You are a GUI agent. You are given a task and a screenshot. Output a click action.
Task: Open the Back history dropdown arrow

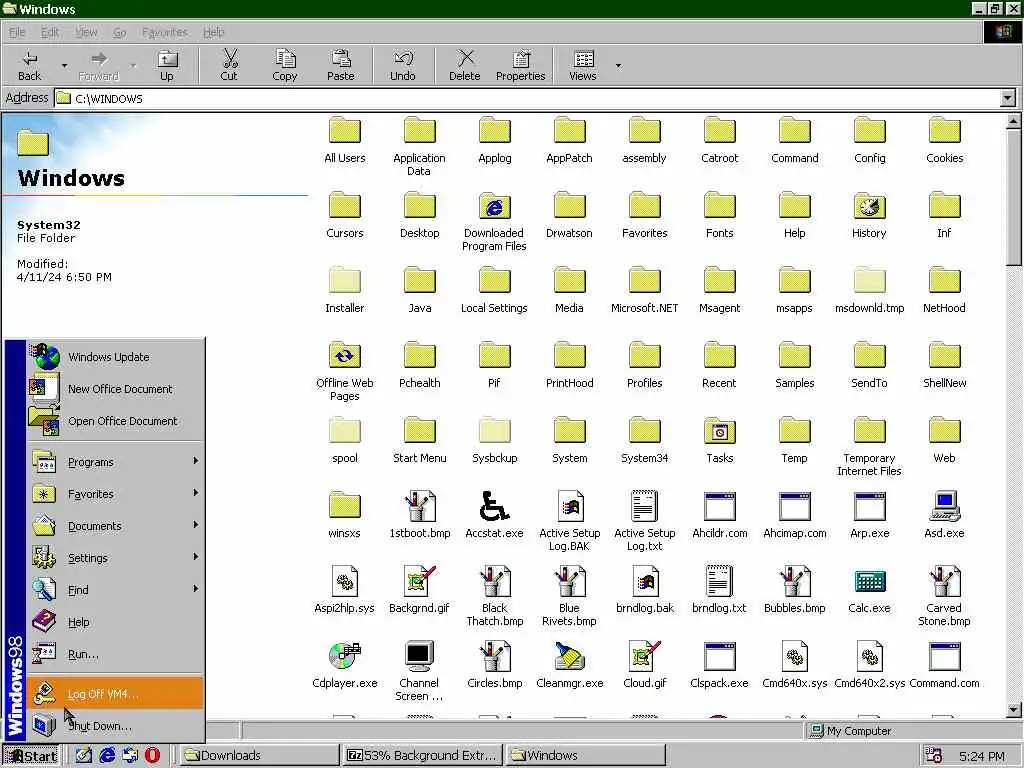[x=64, y=65]
